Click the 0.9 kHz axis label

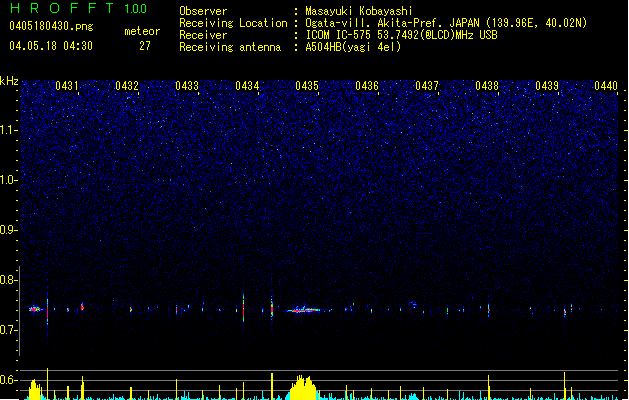point(9,230)
